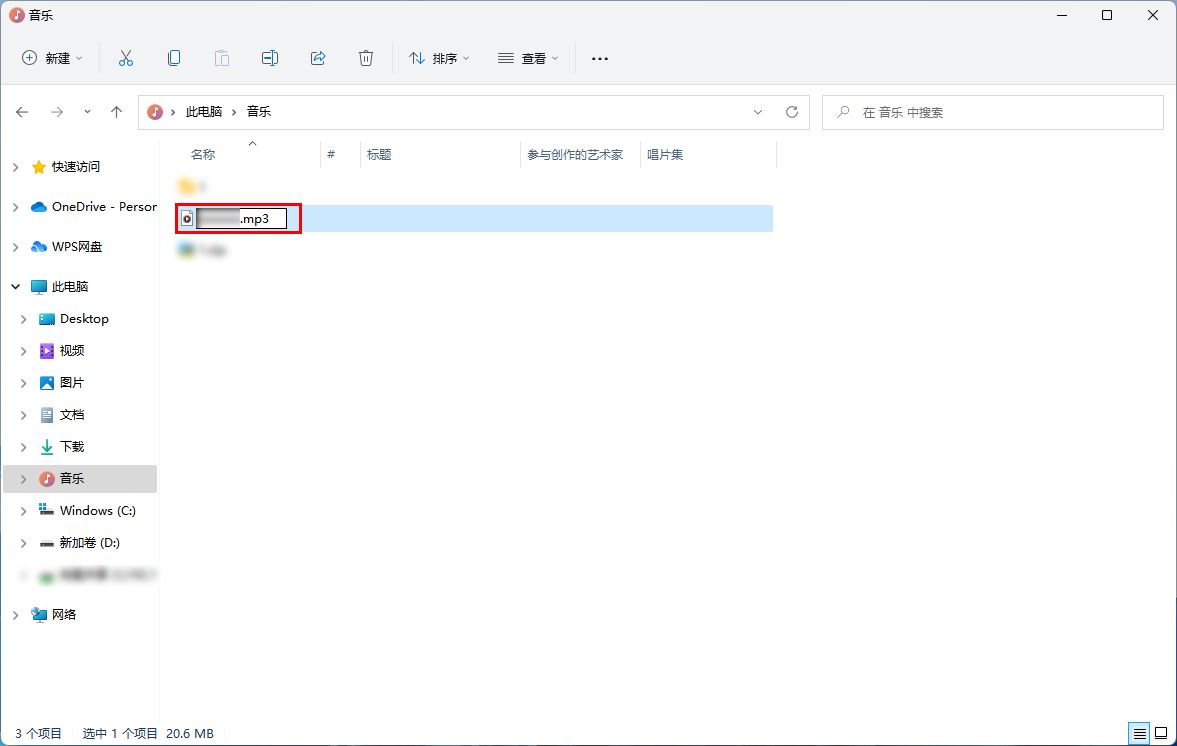This screenshot has height=746, width=1177.
Task: Collapse the 此电脑 tree in sidebar
Action: tap(15, 286)
